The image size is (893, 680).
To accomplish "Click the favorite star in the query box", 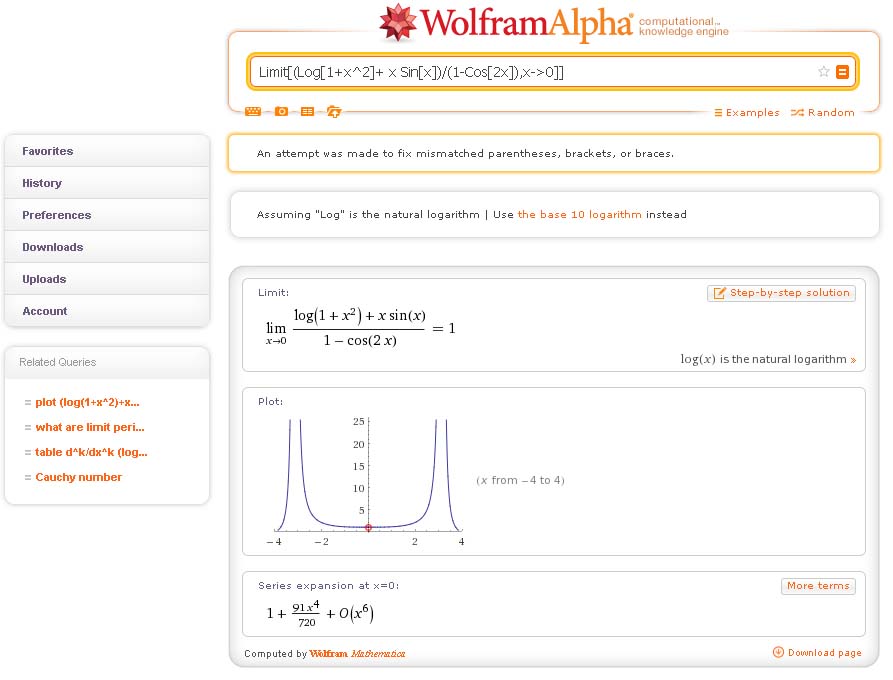I will [x=824, y=72].
